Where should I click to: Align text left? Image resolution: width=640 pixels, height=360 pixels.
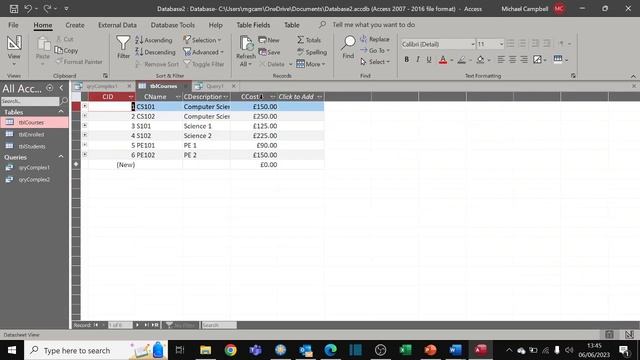click(501, 60)
